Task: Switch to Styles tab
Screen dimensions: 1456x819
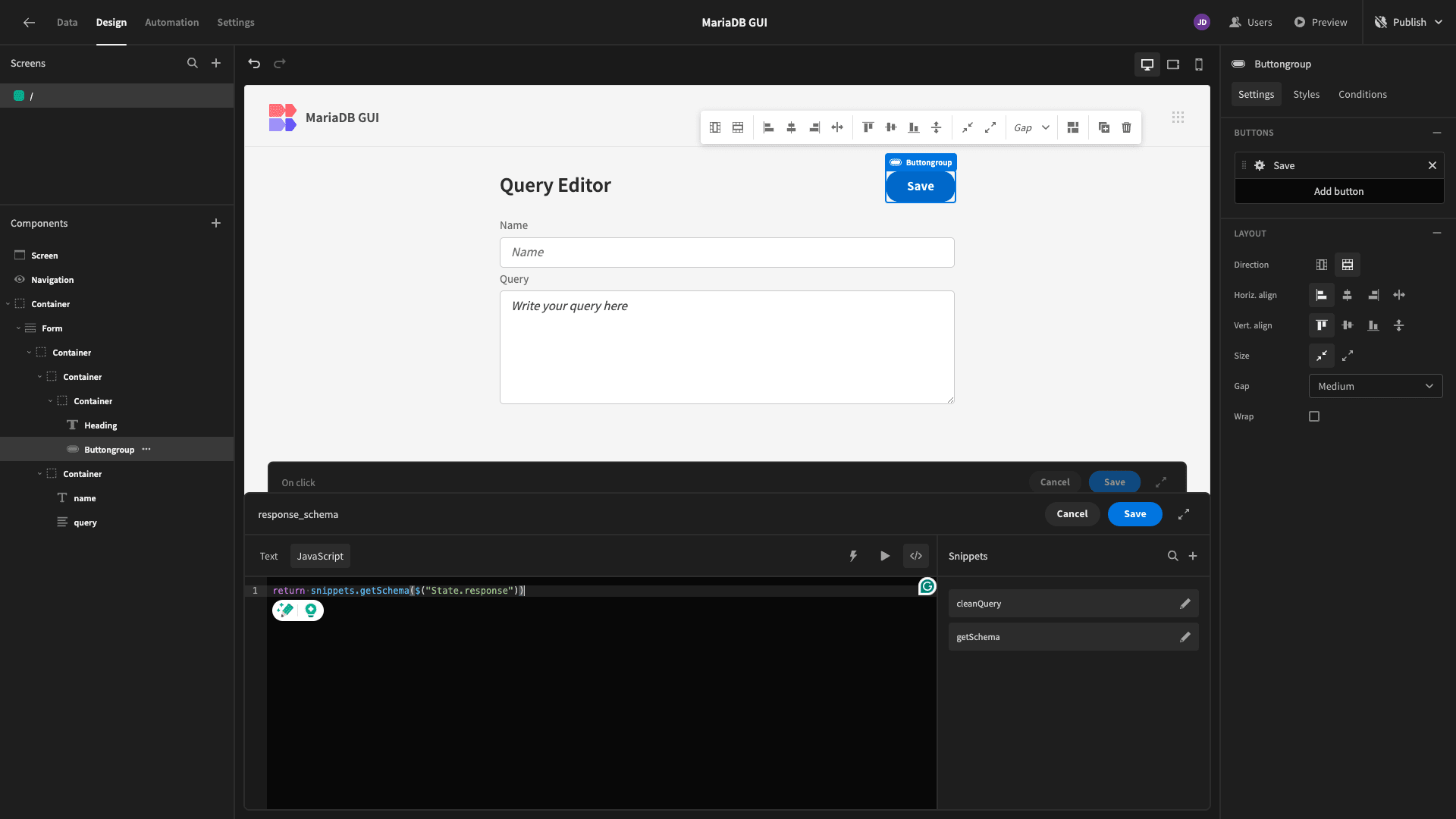Action: pos(1307,95)
